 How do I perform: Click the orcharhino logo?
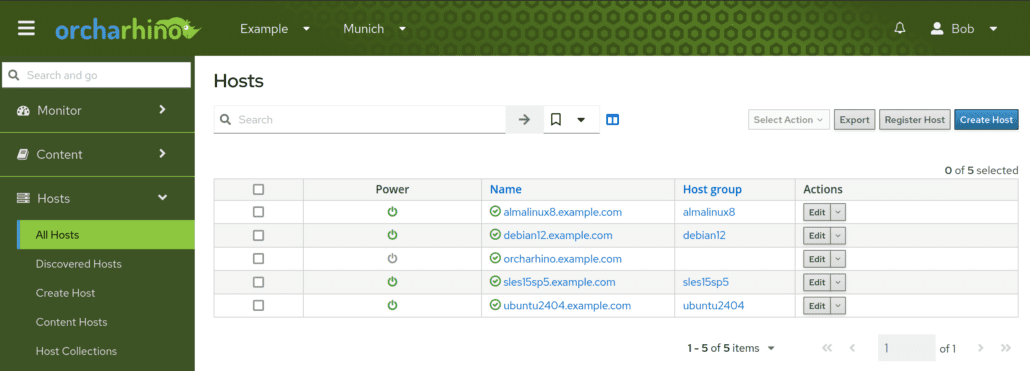tap(127, 30)
